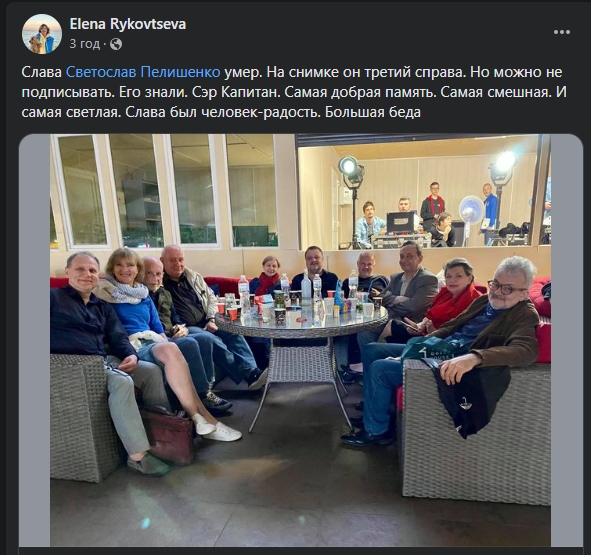
Task: Click the gray bar left of photo
Action: (34, 340)
